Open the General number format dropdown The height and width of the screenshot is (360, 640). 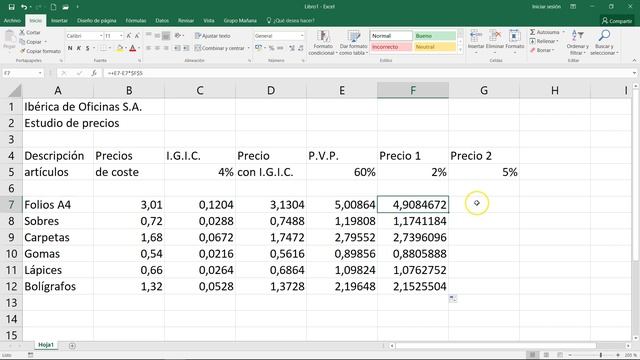[x=302, y=36]
